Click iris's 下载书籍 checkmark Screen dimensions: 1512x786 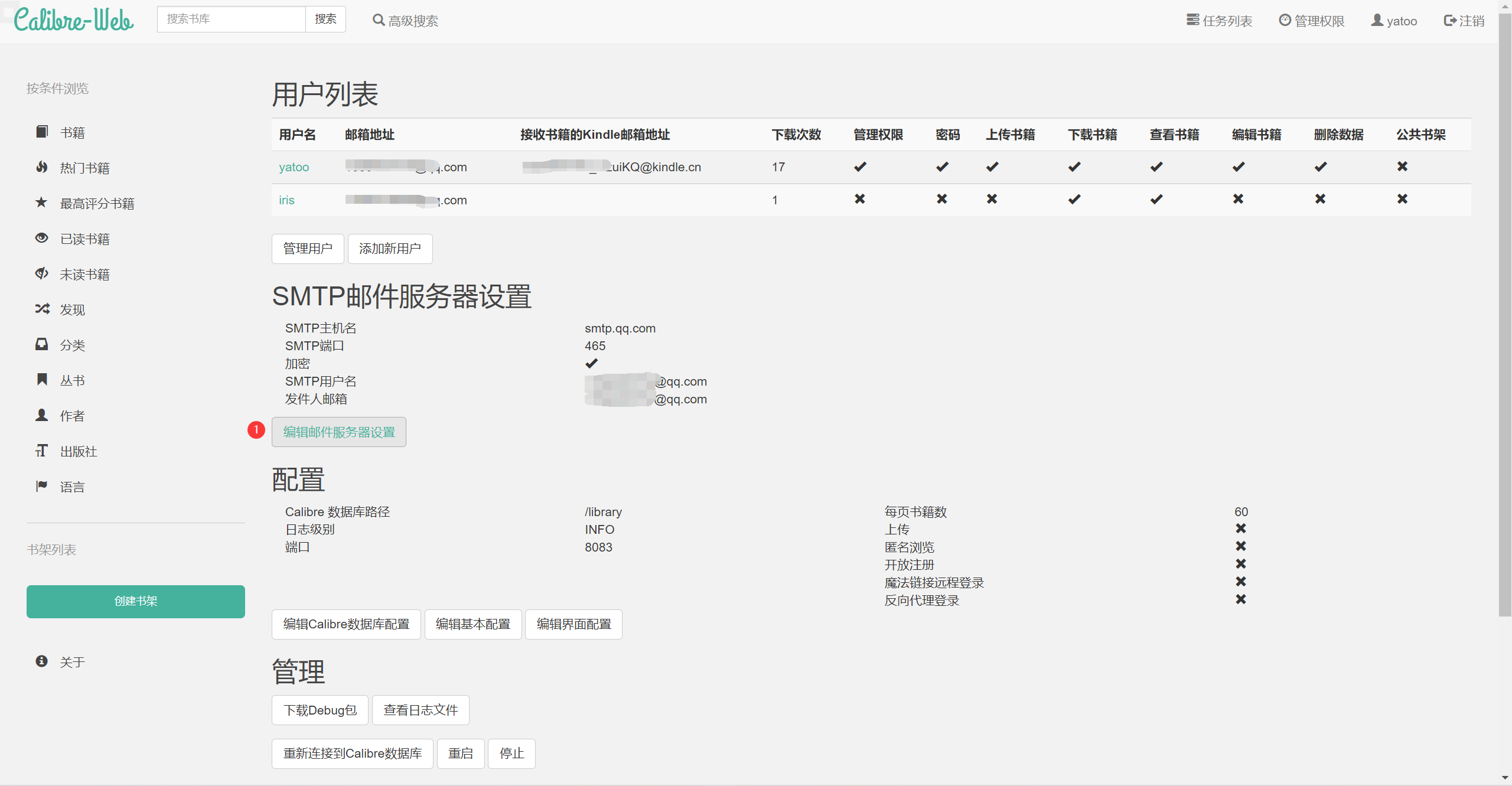(1074, 199)
